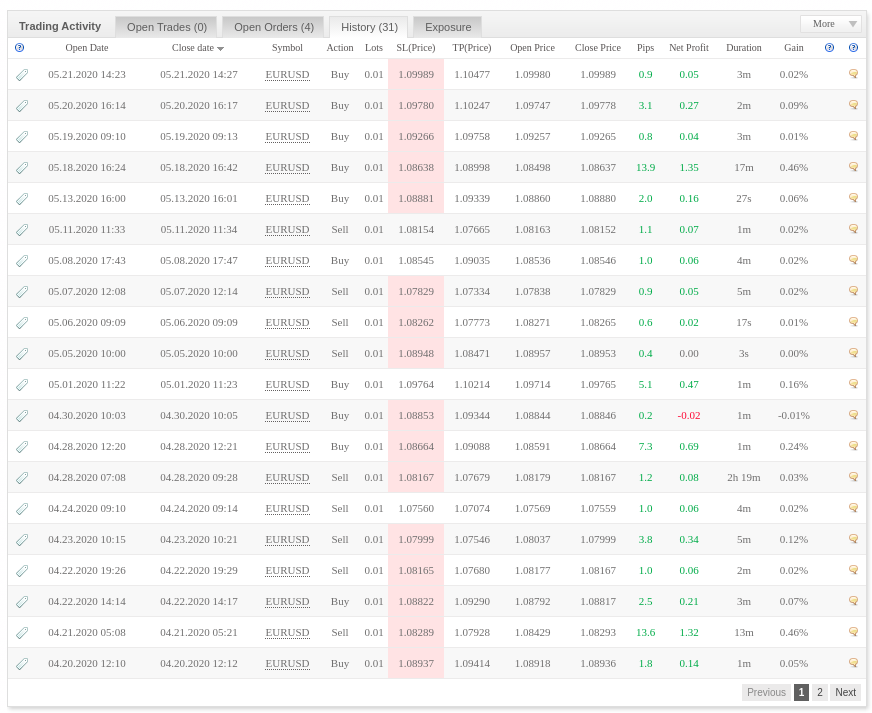
Task: Click the 13.9 pips value
Action: pyautogui.click(x=645, y=168)
